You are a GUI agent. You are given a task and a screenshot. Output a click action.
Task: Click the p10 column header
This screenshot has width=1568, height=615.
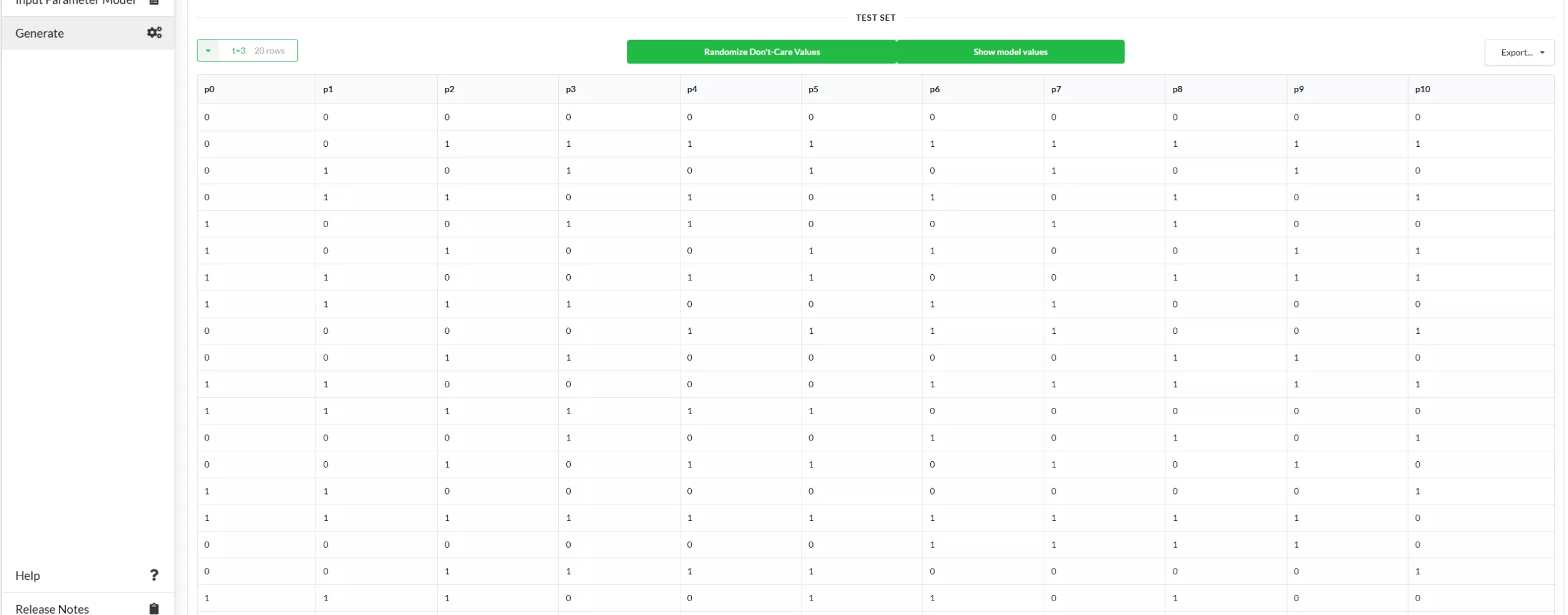(1422, 89)
